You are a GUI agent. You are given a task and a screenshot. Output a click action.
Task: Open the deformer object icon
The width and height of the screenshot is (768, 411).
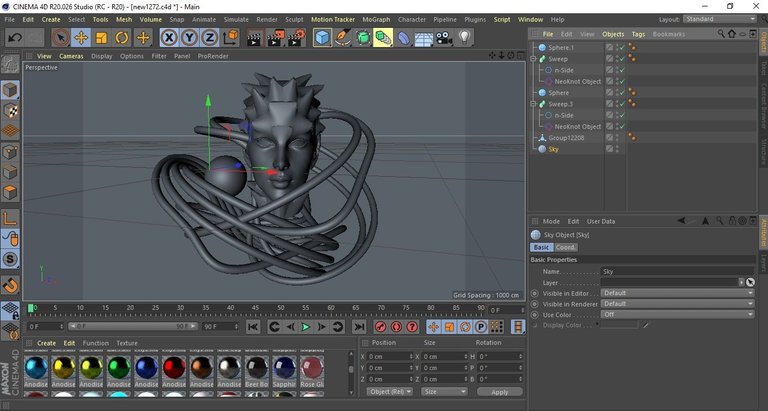coord(404,38)
